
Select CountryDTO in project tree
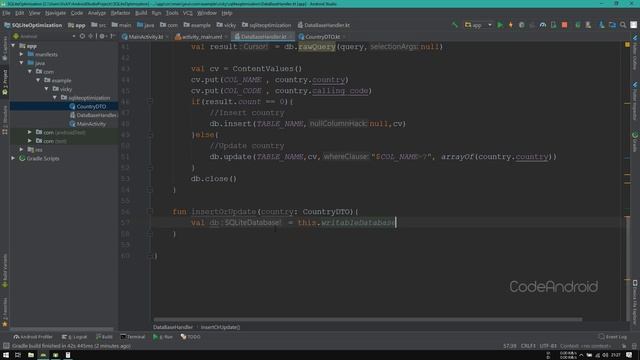[87, 107]
